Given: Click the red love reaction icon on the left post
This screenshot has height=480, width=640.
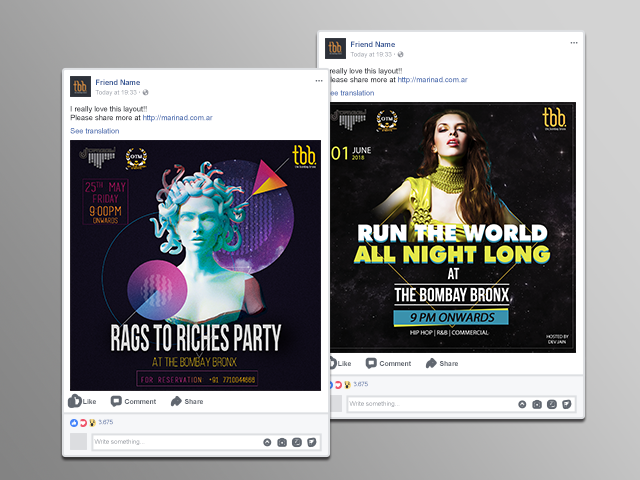Looking at the screenshot, I should pos(83,423).
